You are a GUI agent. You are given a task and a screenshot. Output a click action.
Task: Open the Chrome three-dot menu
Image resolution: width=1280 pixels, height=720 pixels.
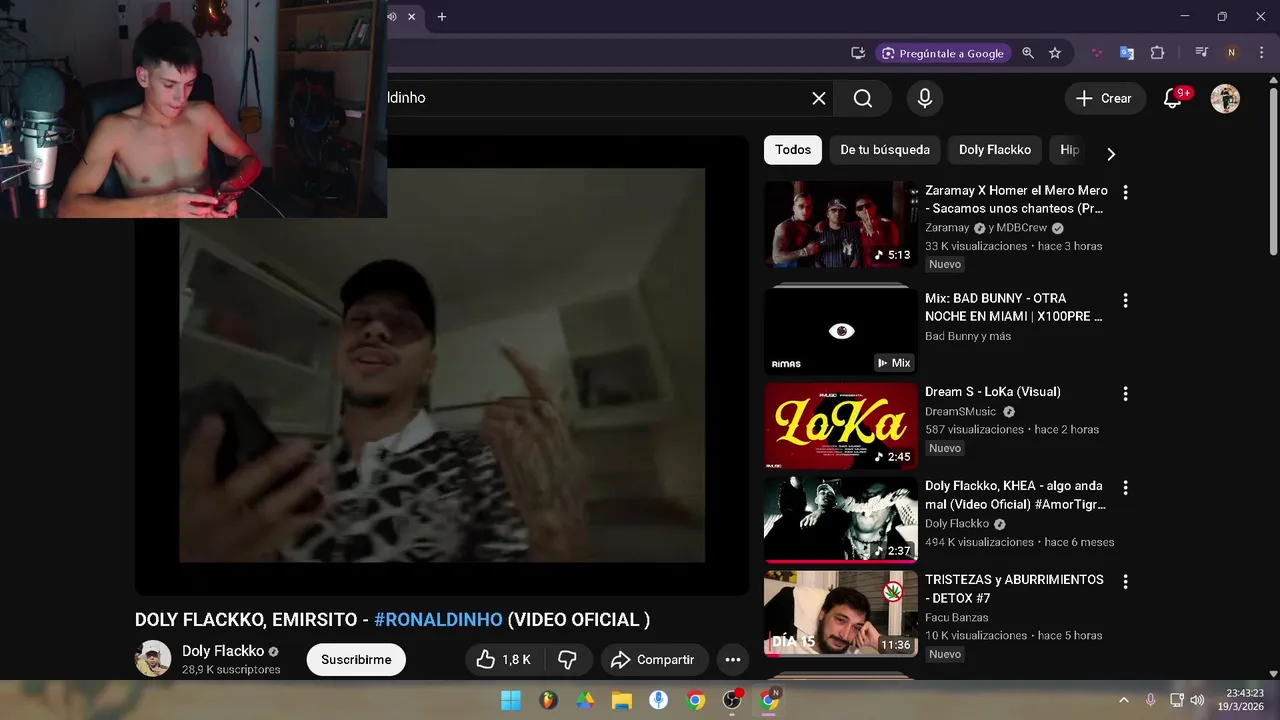coord(1261,53)
